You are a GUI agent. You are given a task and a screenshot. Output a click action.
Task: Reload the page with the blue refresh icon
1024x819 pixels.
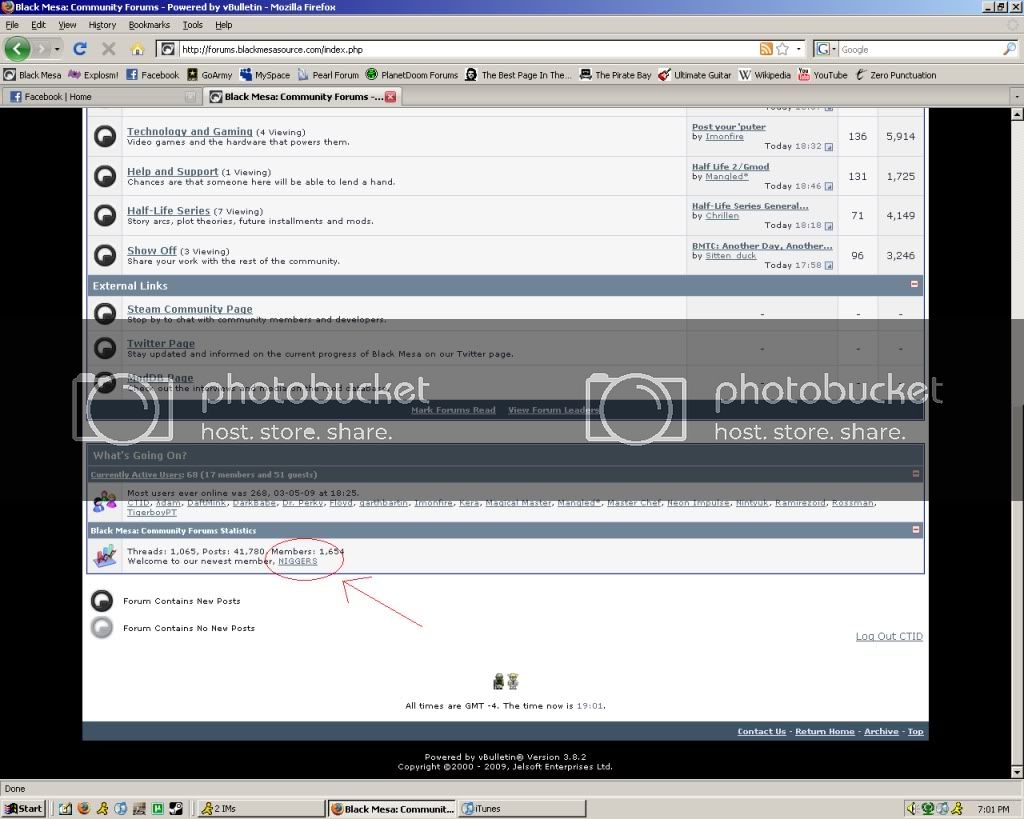tap(80, 49)
